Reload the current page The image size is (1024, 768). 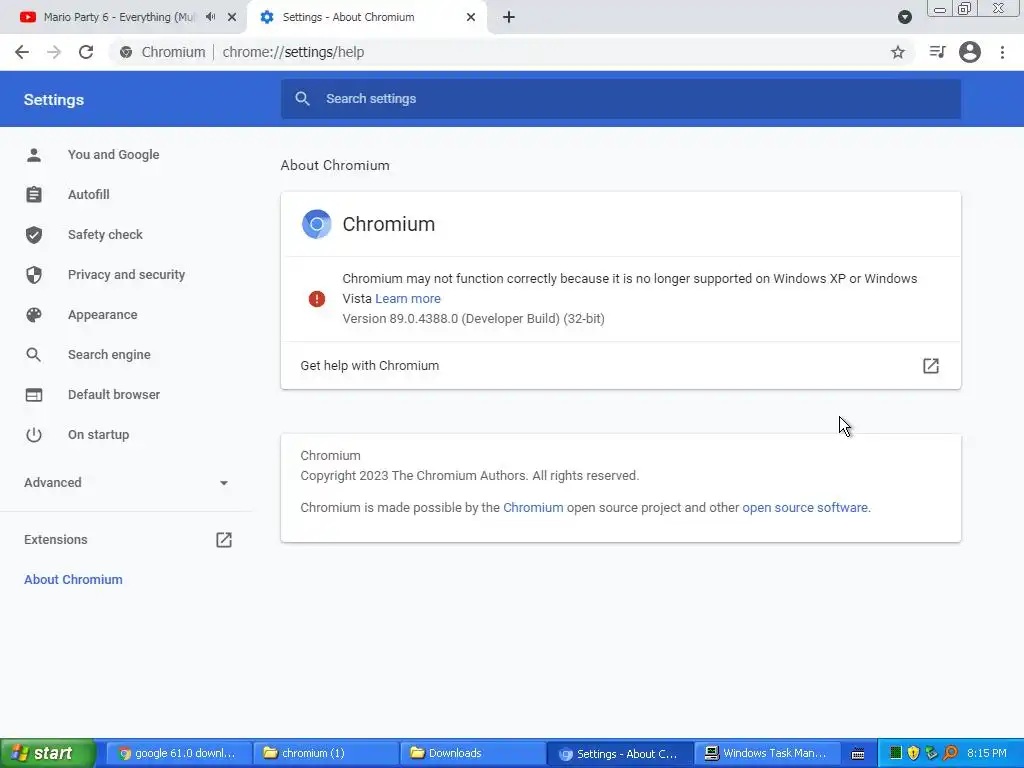86,52
